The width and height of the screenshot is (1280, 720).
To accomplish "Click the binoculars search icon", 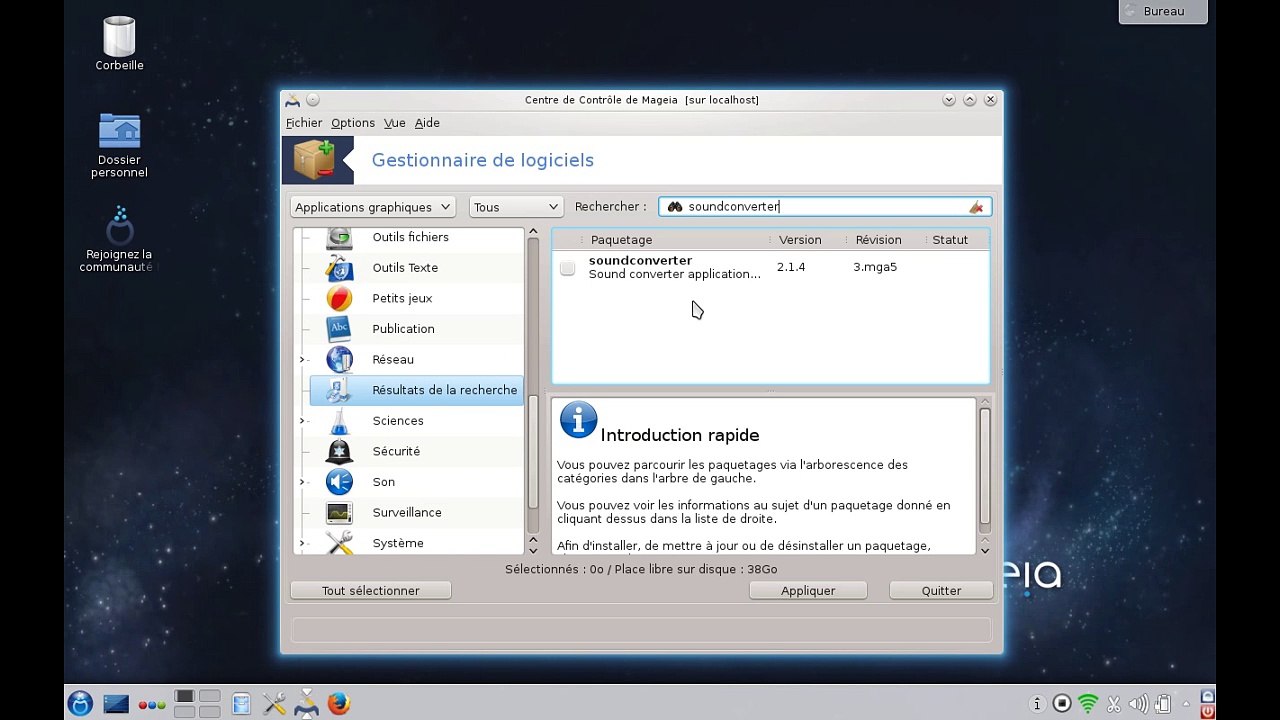I will tap(675, 207).
